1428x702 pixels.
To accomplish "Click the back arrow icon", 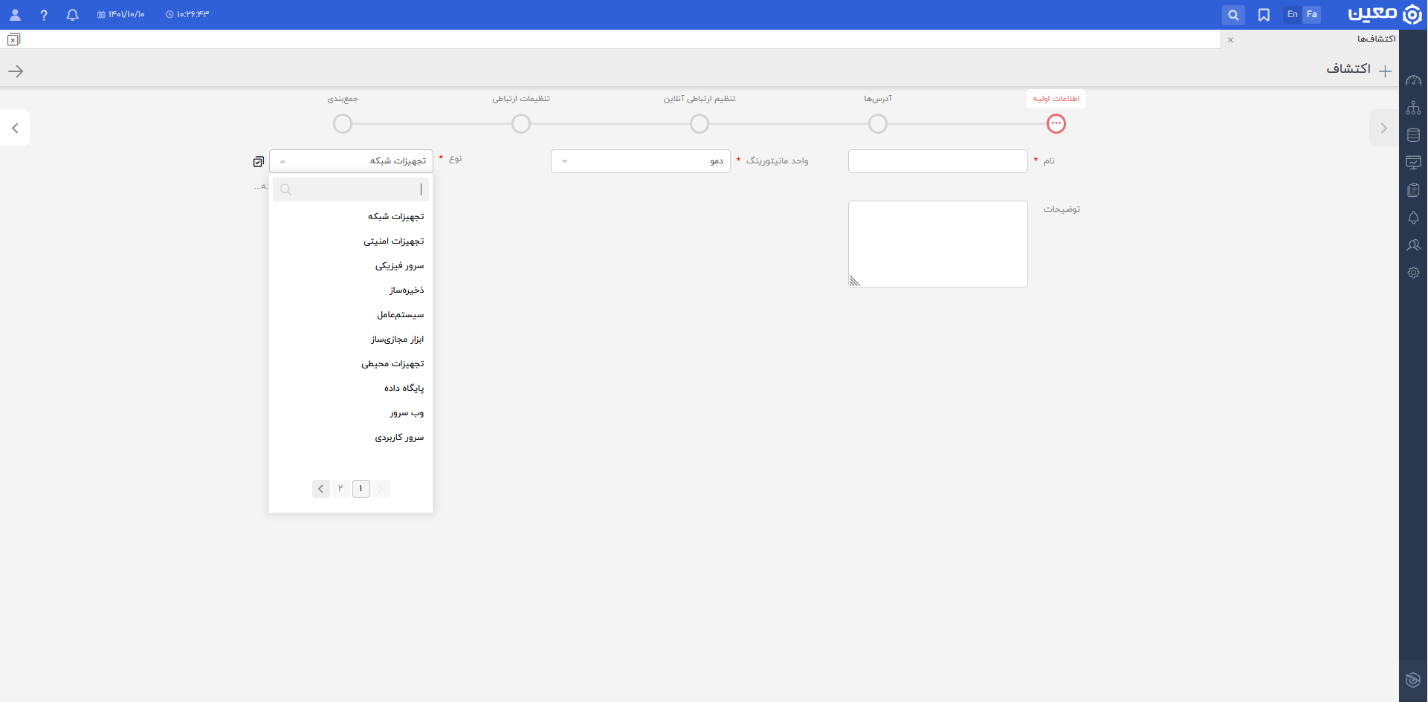I will point(15,71).
